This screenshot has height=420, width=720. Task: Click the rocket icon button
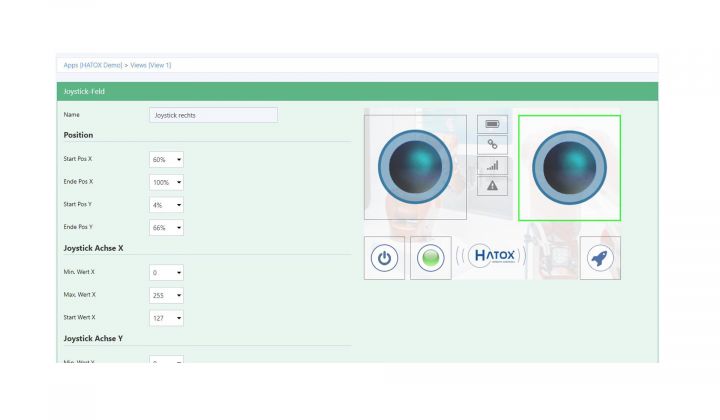click(x=600, y=258)
